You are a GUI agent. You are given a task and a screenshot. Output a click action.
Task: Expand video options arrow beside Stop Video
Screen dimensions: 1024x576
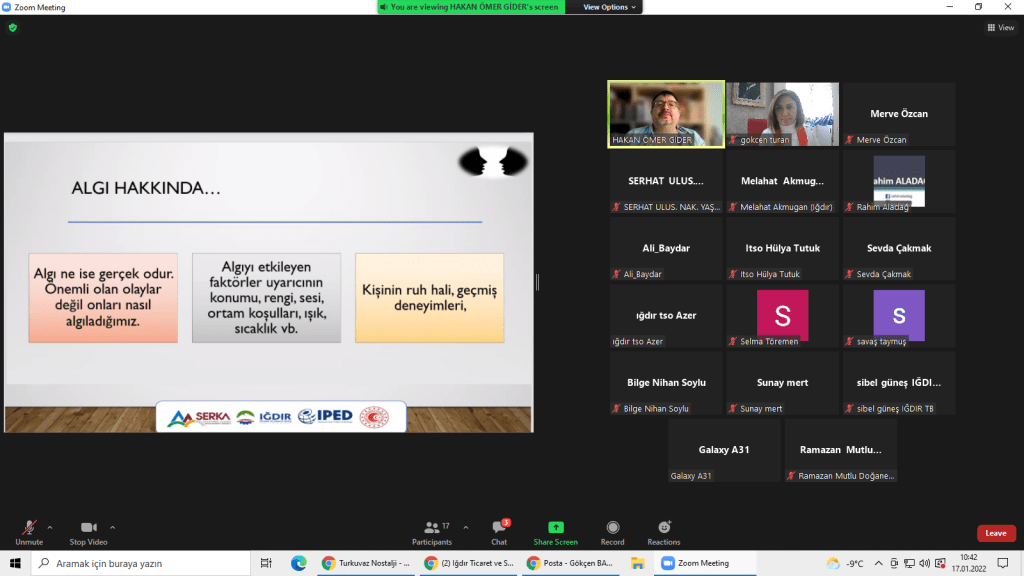(112, 527)
